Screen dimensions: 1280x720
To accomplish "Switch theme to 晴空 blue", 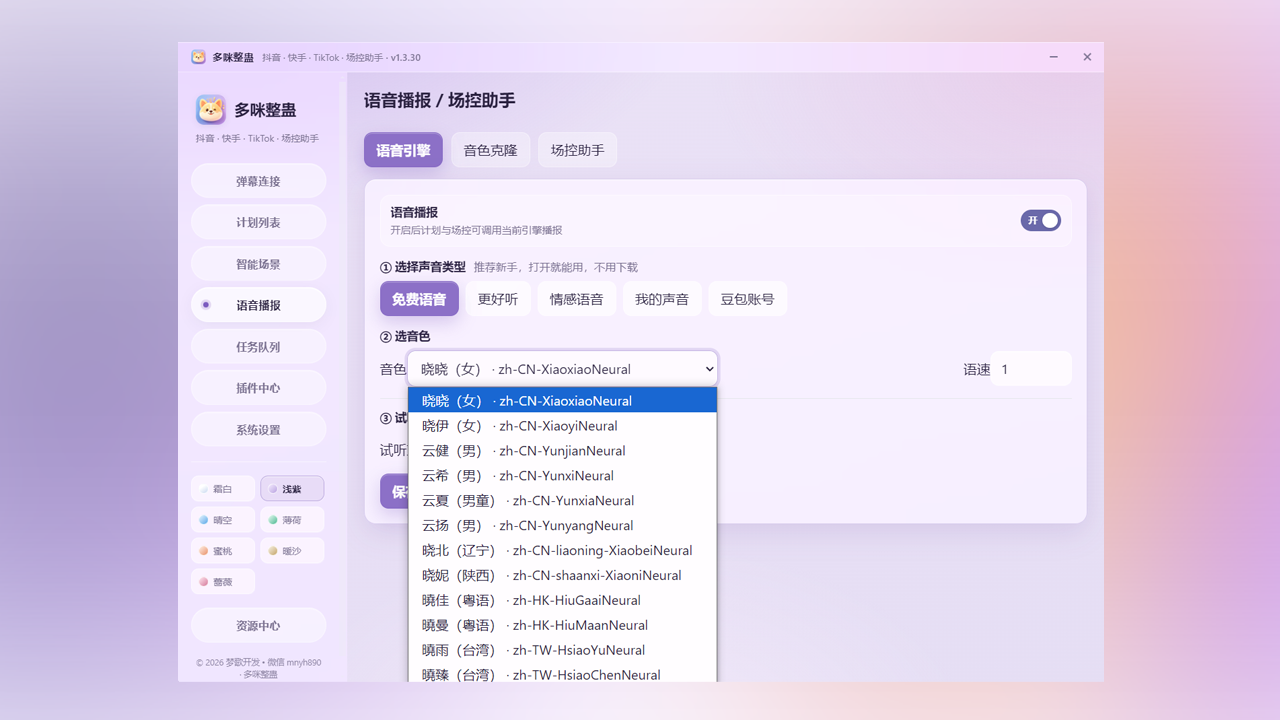I will click(223, 520).
